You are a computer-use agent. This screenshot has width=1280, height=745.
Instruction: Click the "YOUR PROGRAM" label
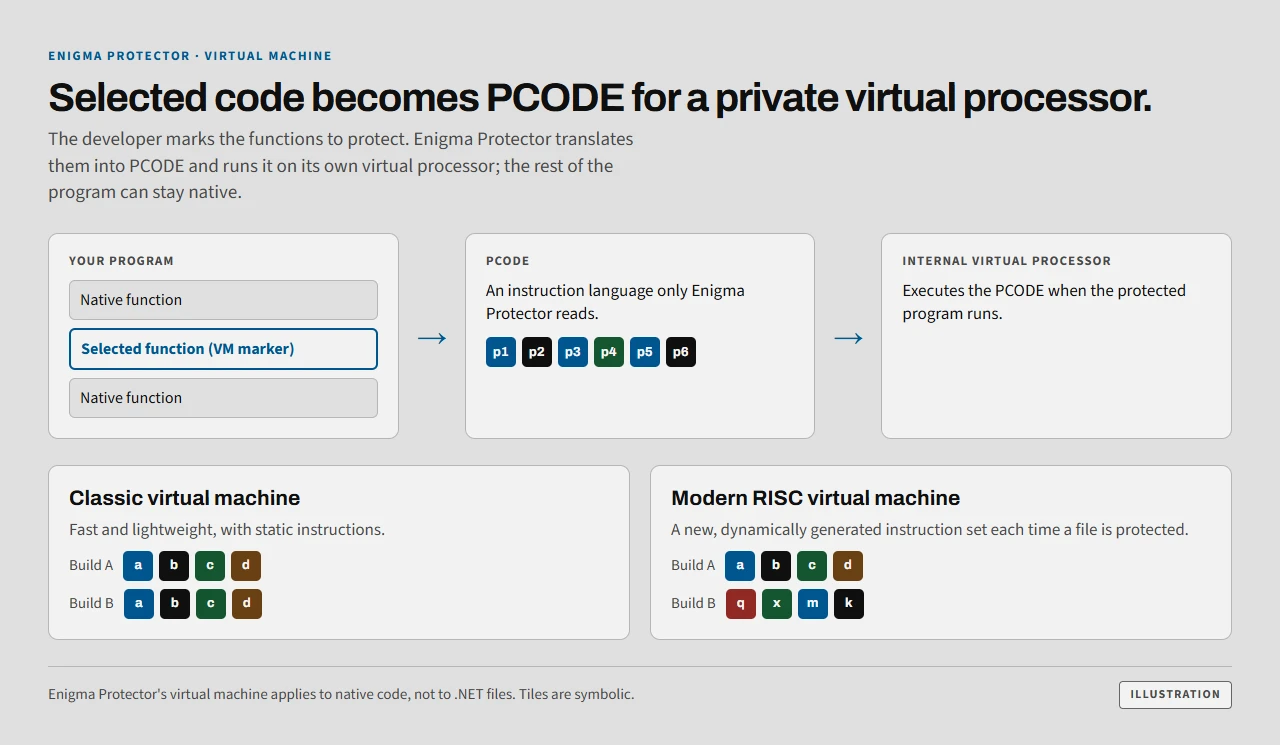coord(121,261)
